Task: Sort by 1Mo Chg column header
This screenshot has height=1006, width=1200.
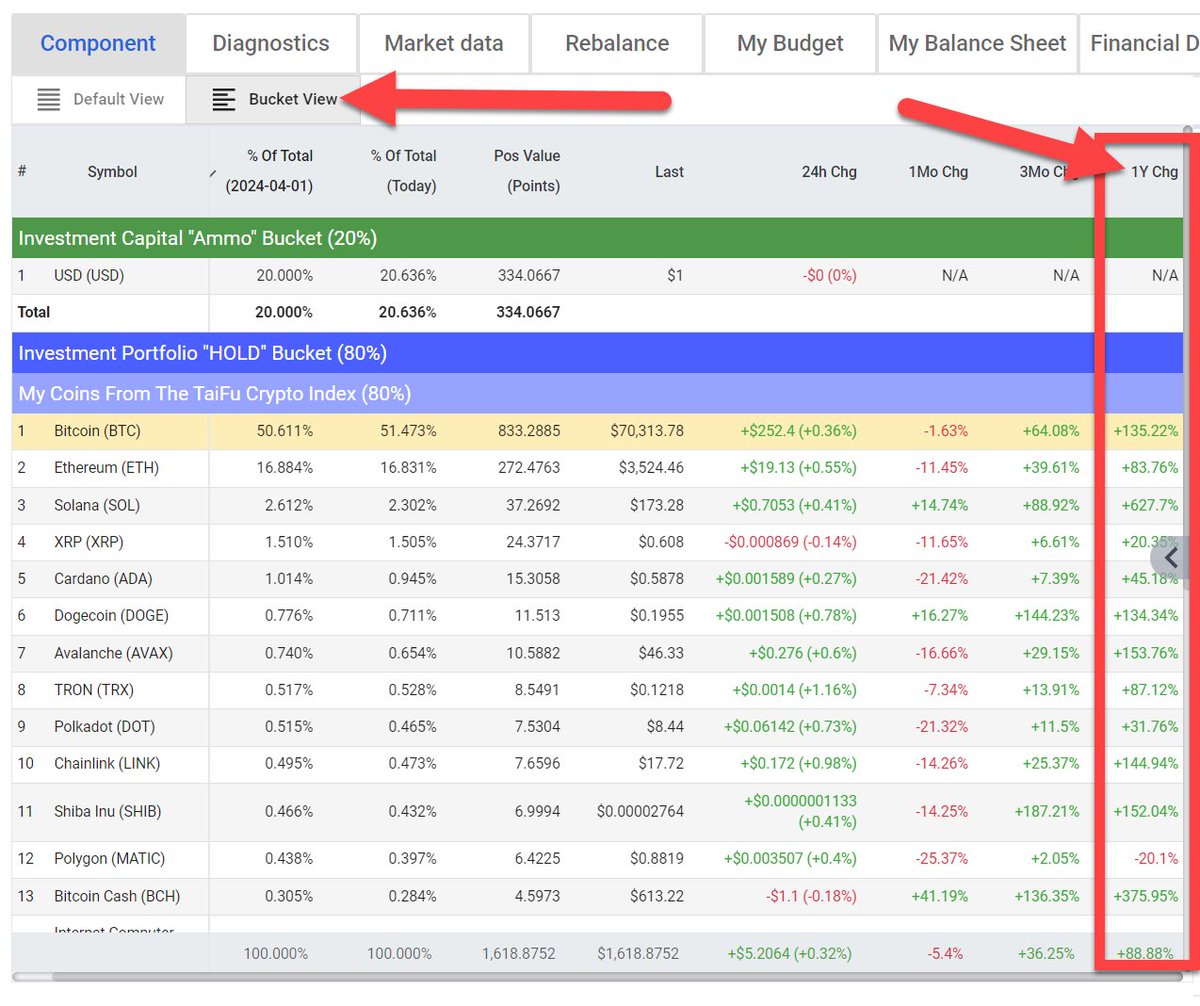Action: pos(938,172)
